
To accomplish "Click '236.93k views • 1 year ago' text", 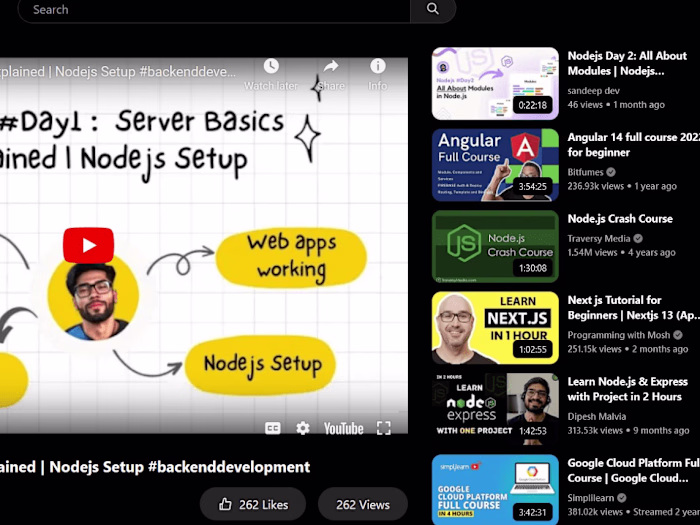I will click(x=622, y=186).
